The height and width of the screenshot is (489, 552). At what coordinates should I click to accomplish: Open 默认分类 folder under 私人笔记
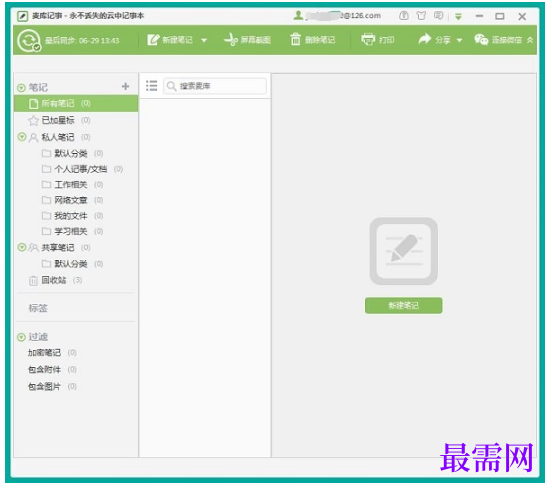tap(71, 153)
